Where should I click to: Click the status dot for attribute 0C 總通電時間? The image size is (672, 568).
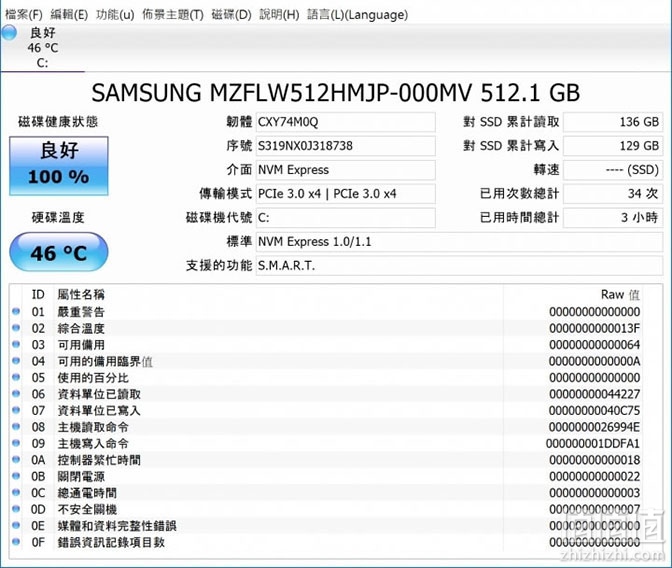coord(16,492)
